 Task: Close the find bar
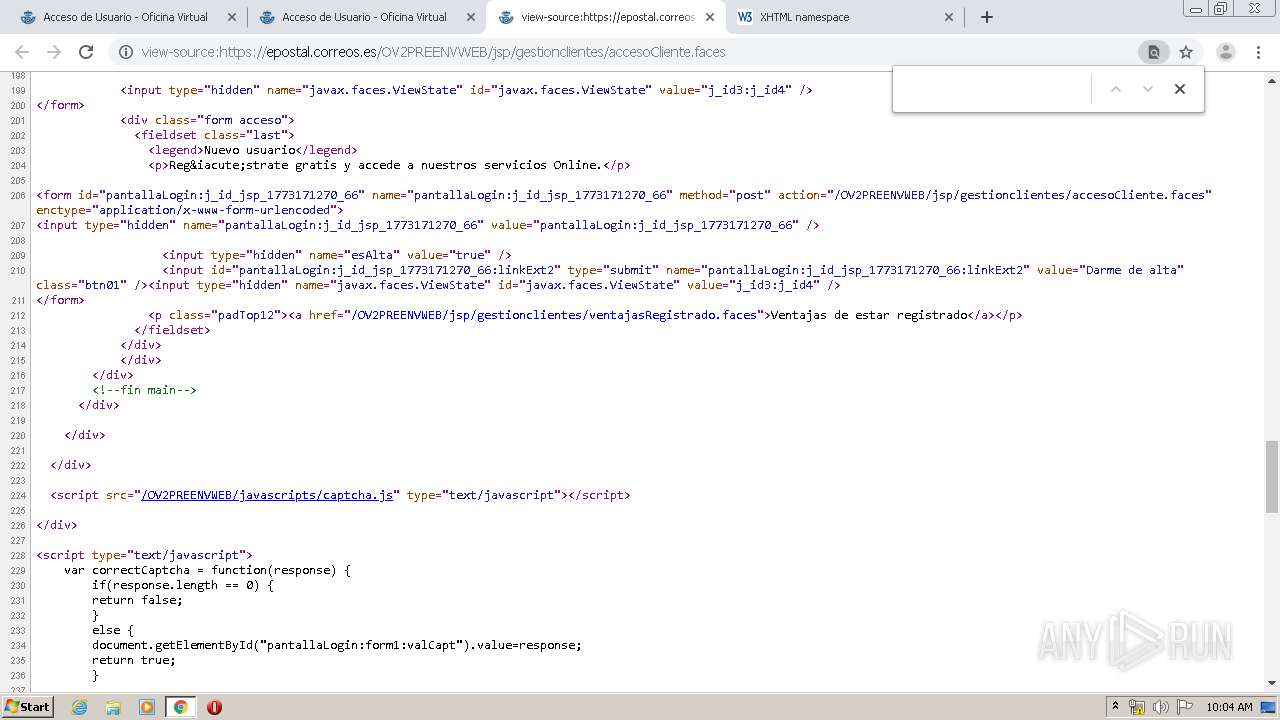pyautogui.click(x=1180, y=89)
